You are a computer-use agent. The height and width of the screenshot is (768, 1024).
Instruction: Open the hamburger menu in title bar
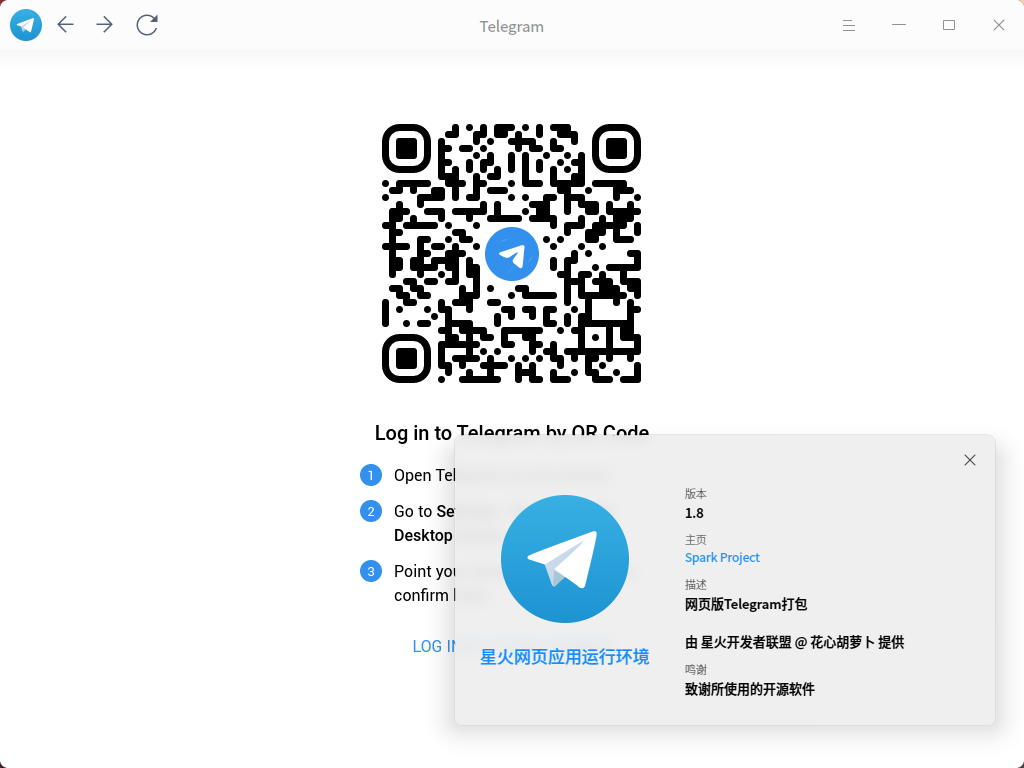coord(849,26)
